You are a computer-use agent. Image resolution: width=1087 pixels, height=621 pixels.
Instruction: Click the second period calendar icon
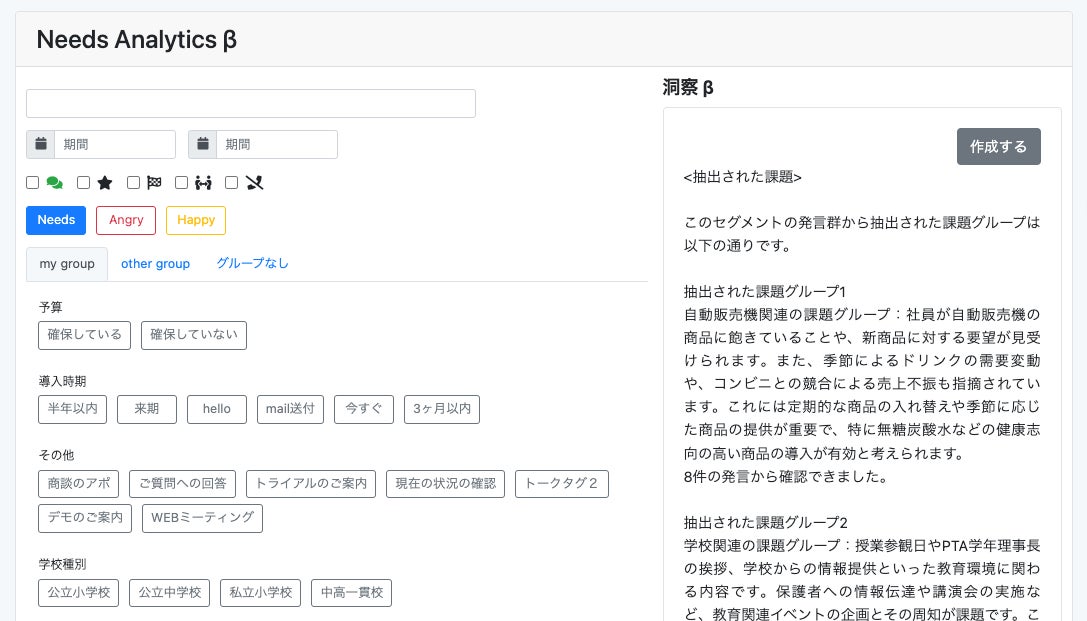tap(203, 144)
